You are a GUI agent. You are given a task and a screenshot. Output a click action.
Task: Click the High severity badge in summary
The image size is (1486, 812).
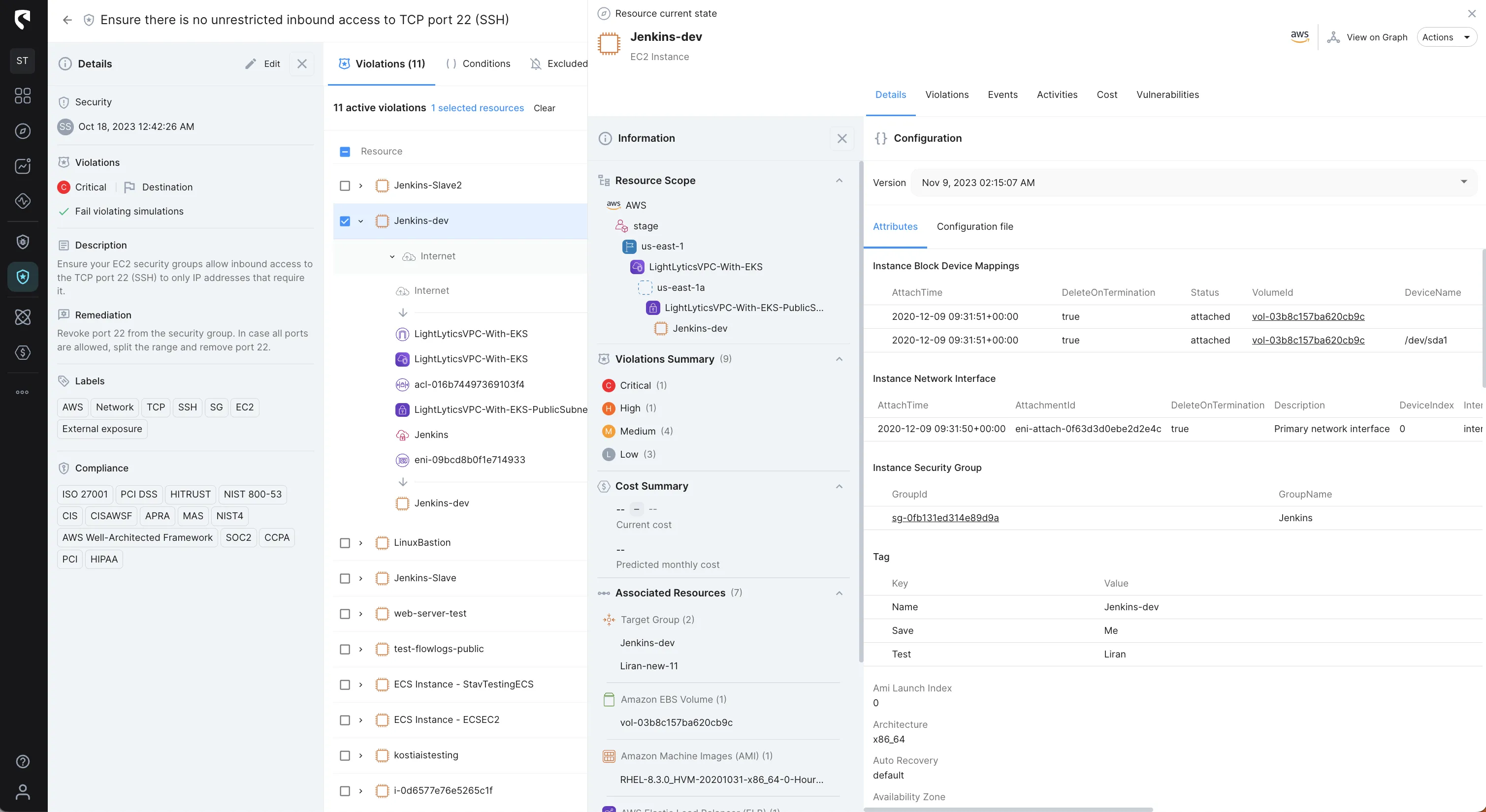click(608, 408)
